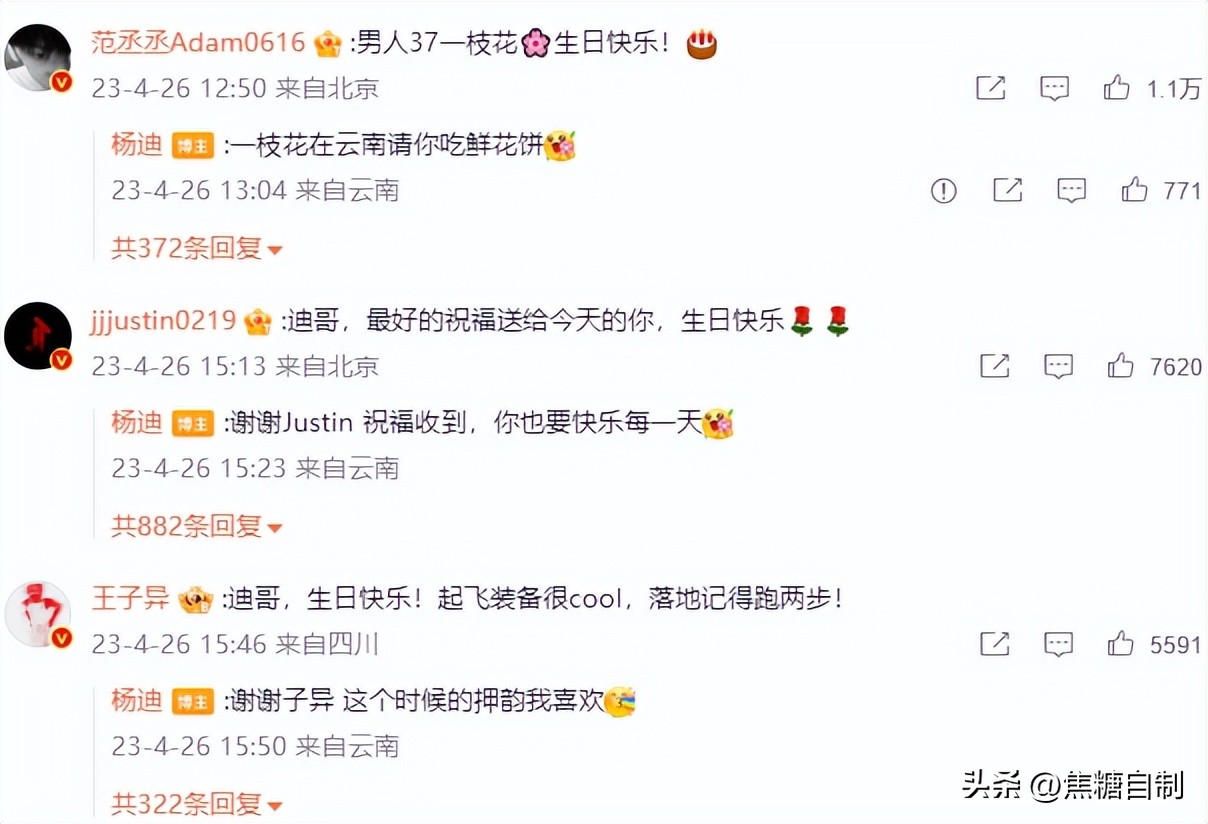View 范丞丞's avatar picture
Screen dimensions: 1208x824
pos(38,58)
